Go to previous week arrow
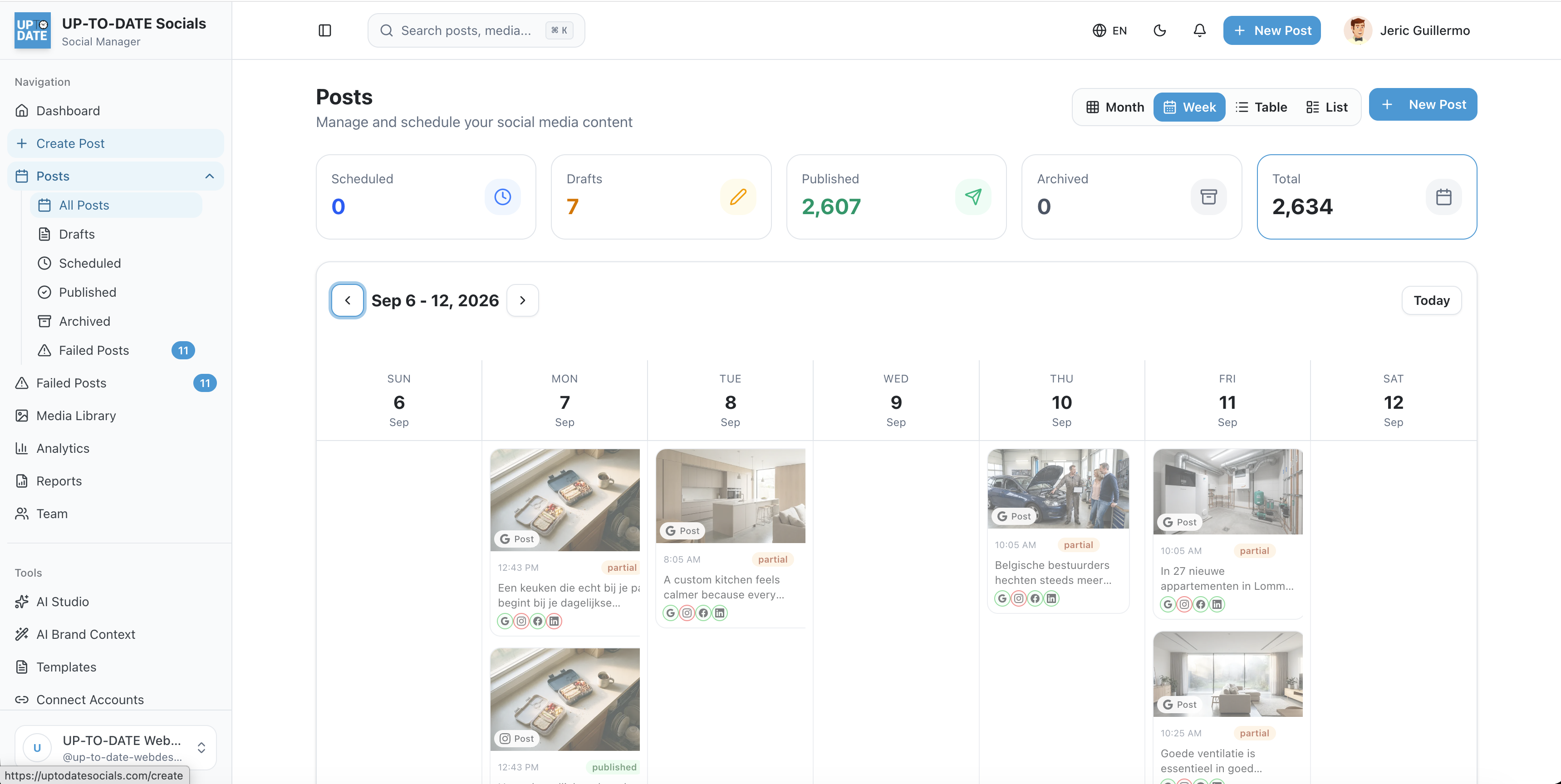Screen dimensions: 1561x784 click(x=347, y=300)
